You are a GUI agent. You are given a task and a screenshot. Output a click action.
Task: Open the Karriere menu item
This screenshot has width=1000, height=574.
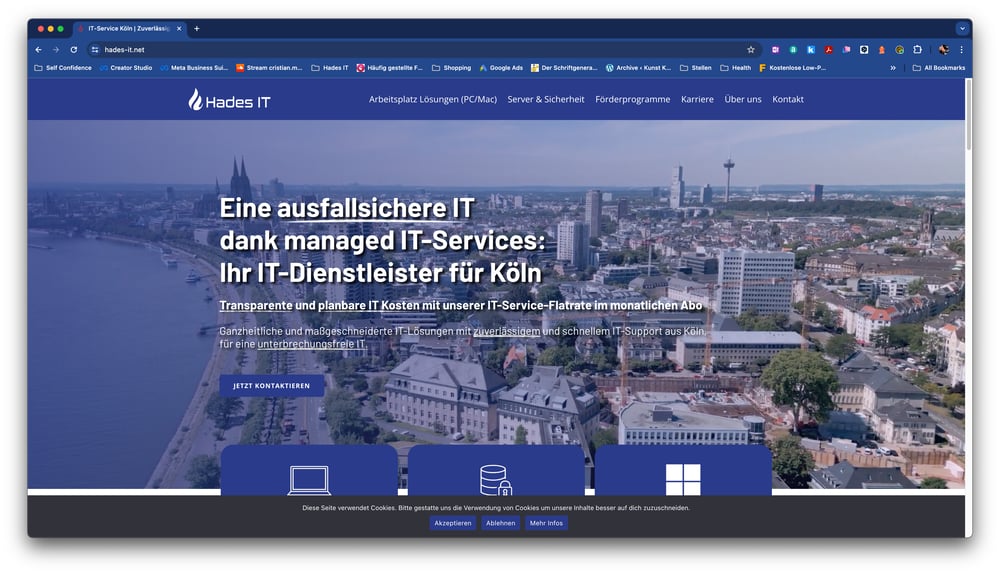697,99
